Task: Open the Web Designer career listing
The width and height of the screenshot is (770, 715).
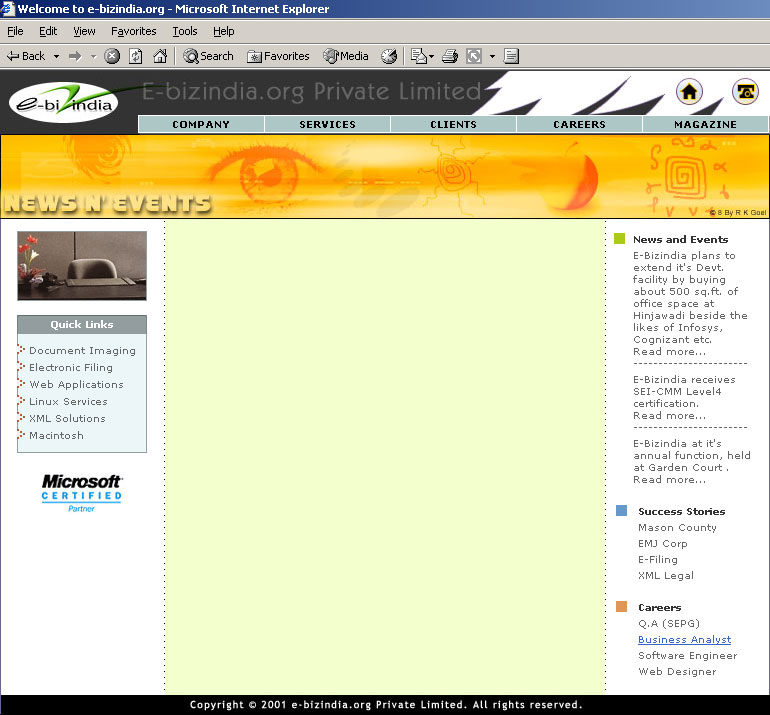Action: point(677,672)
